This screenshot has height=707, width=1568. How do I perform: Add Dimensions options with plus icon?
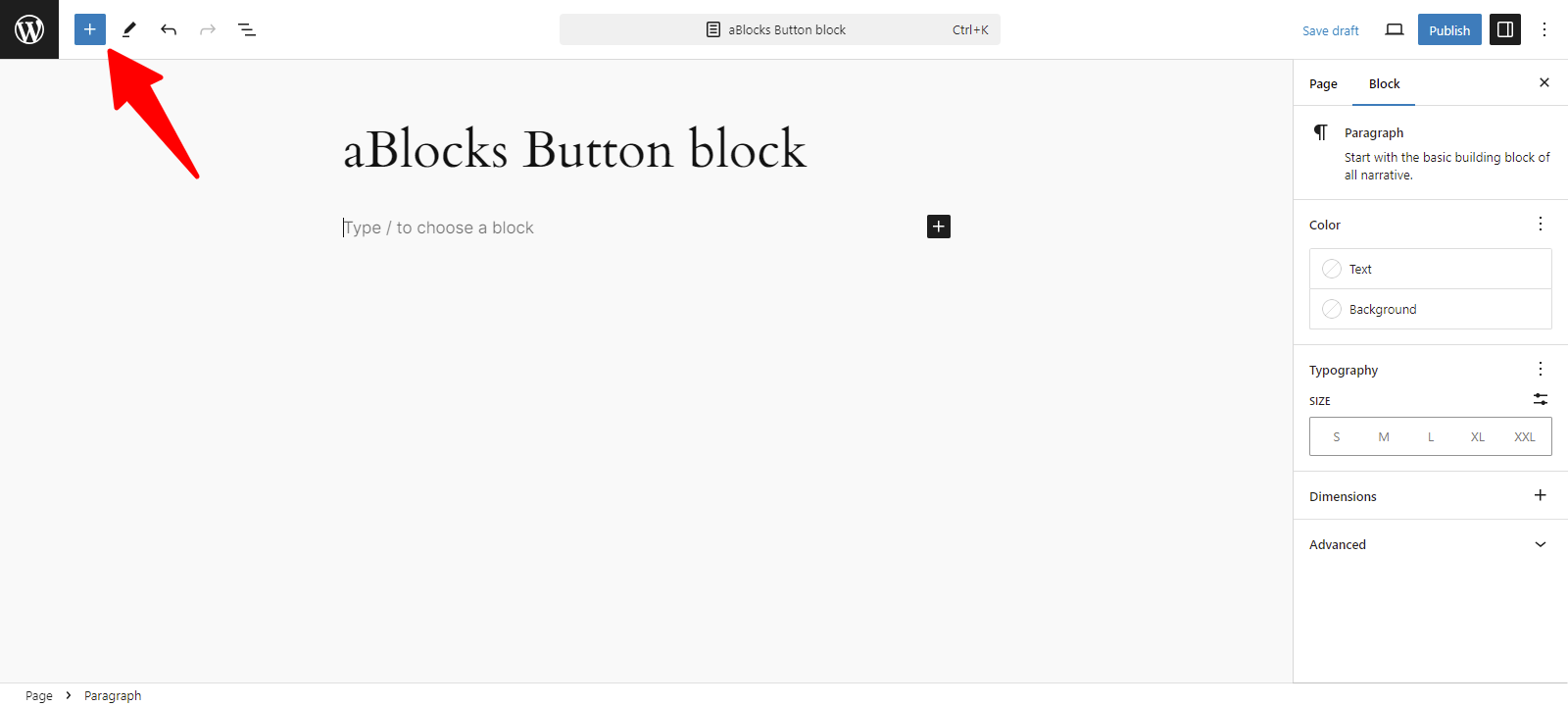pyautogui.click(x=1541, y=495)
